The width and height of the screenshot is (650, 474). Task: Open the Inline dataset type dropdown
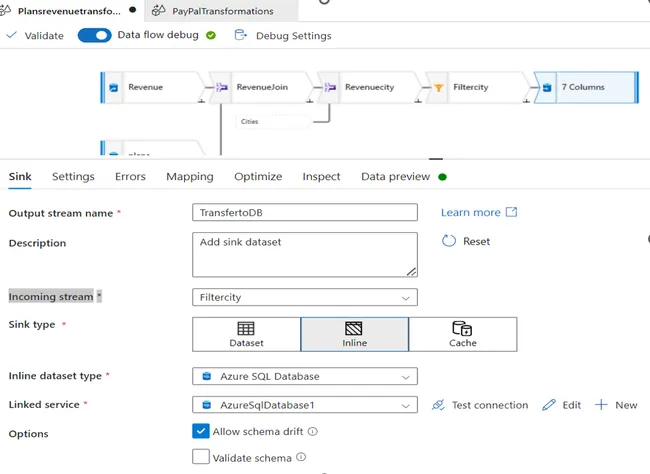click(x=305, y=376)
